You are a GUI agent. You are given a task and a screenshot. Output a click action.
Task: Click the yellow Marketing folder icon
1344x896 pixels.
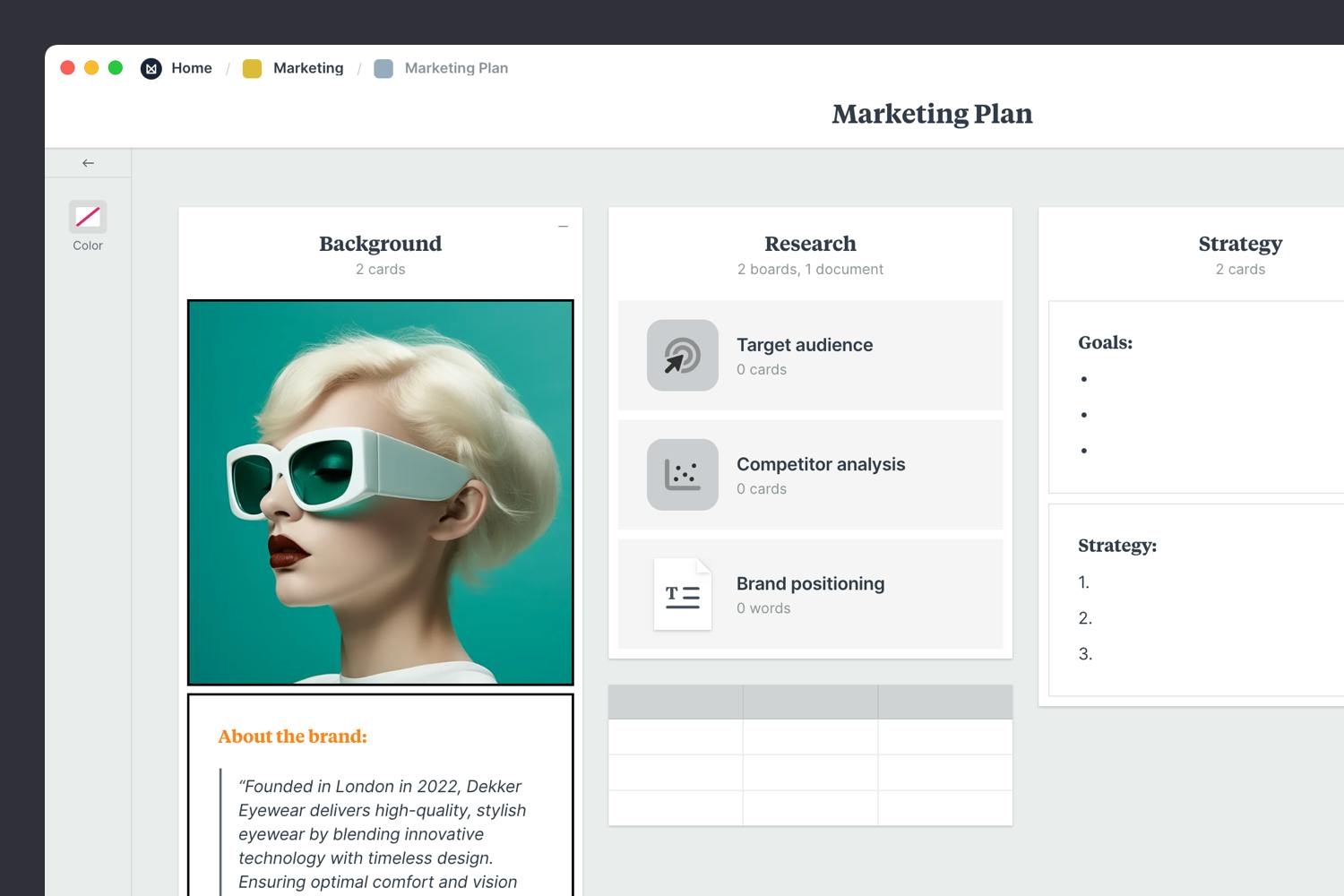click(x=252, y=68)
